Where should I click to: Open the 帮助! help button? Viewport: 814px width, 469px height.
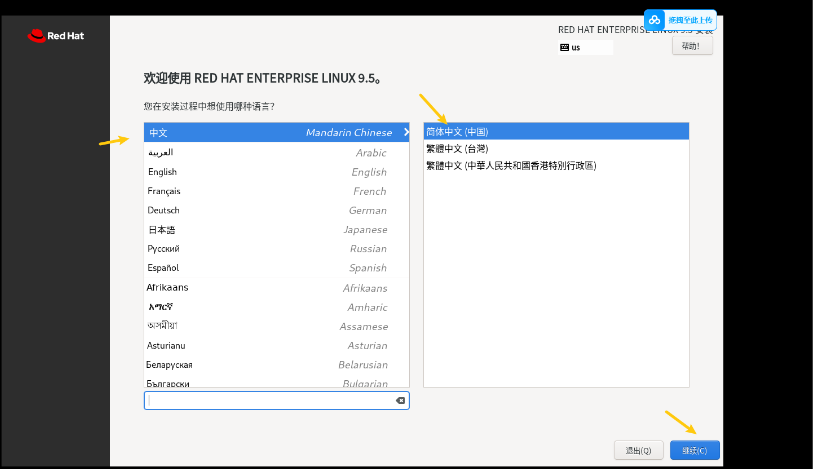(692, 46)
